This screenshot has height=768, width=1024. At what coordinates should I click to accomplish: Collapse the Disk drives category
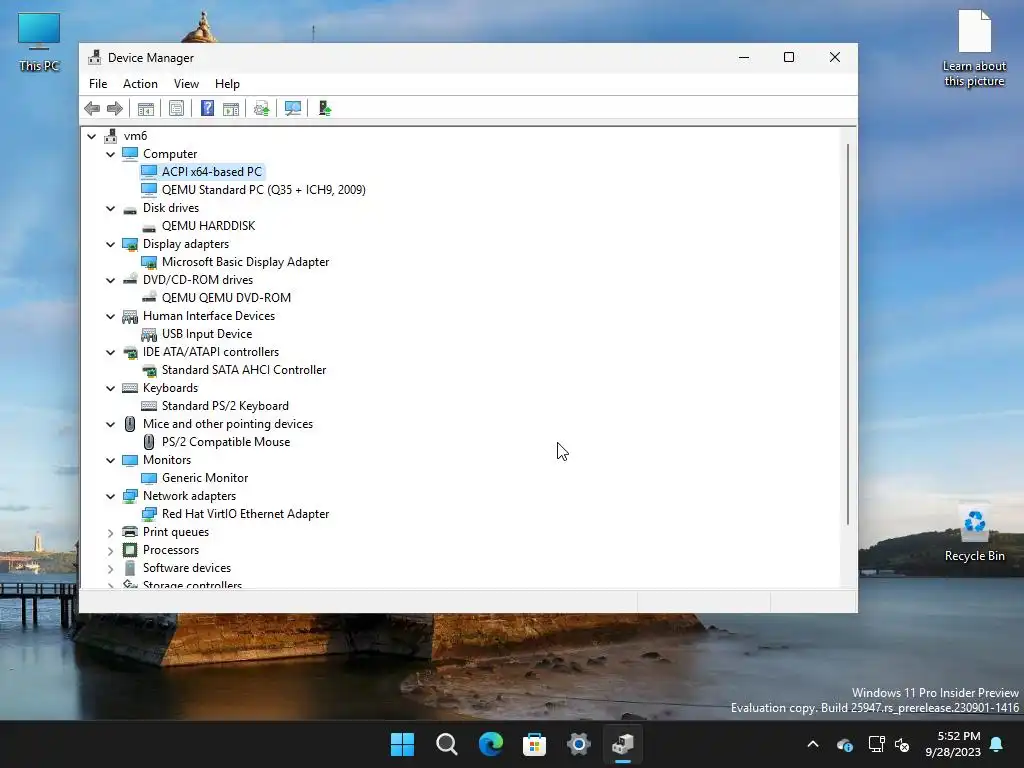pyautogui.click(x=110, y=208)
